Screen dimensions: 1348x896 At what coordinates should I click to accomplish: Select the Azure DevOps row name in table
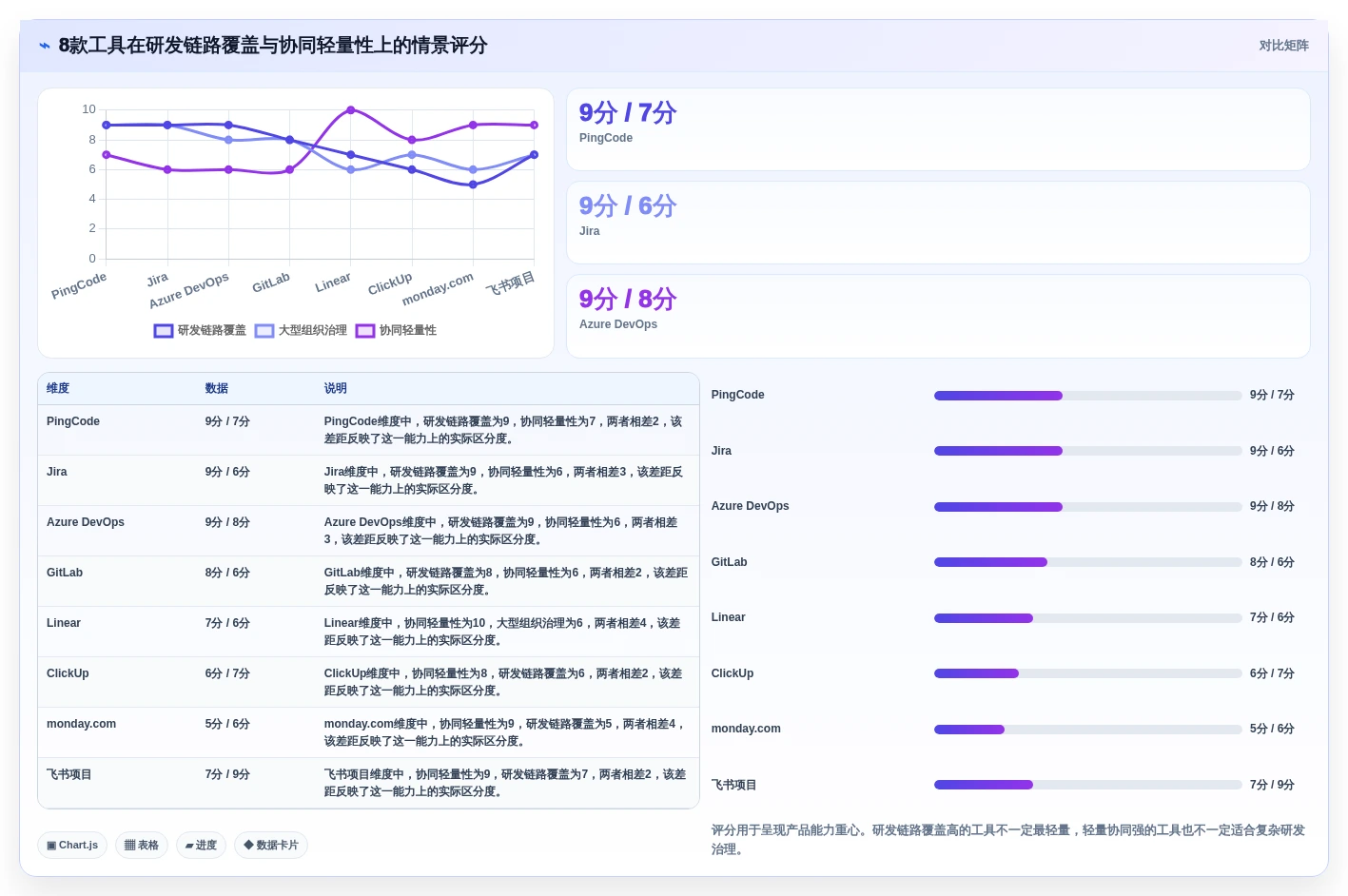click(86, 522)
